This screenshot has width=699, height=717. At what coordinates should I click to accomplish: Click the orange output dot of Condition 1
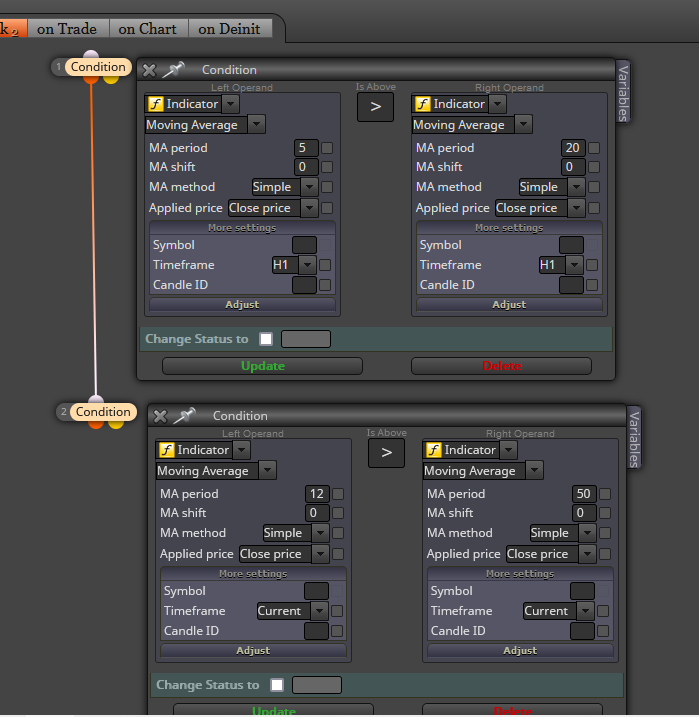tap(91, 80)
